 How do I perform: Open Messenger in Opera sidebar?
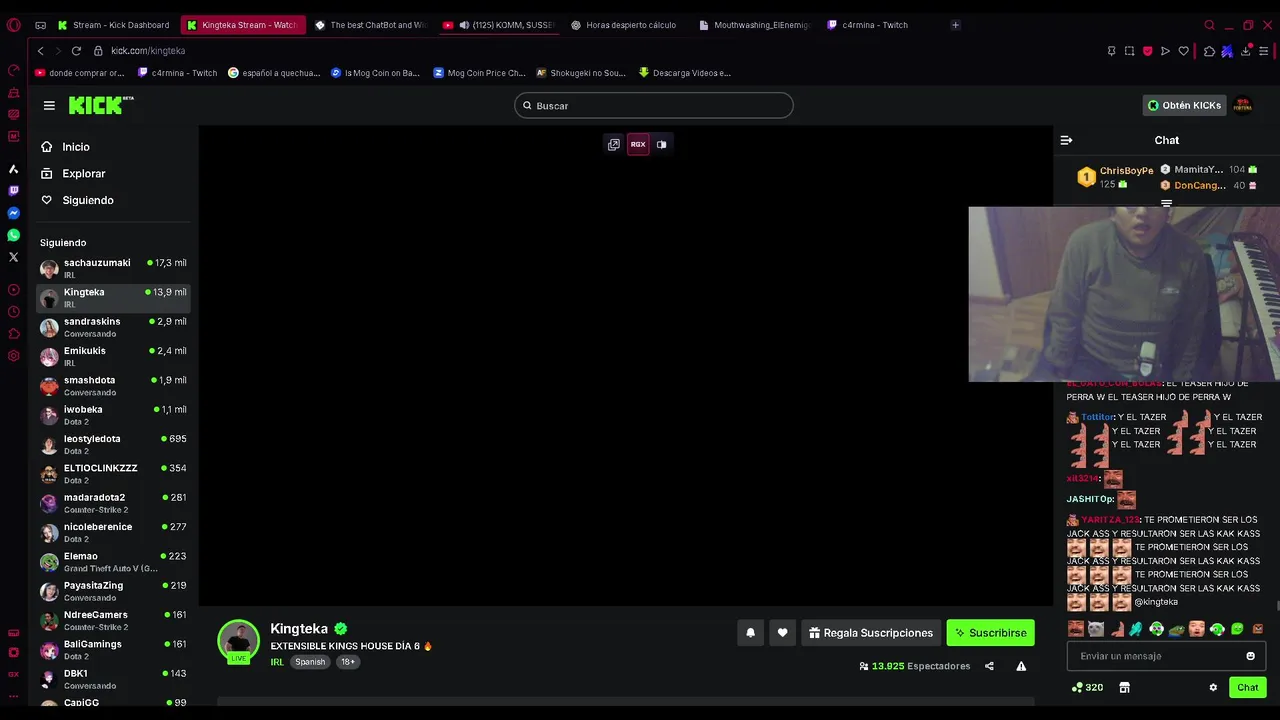[x=13, y=213]
